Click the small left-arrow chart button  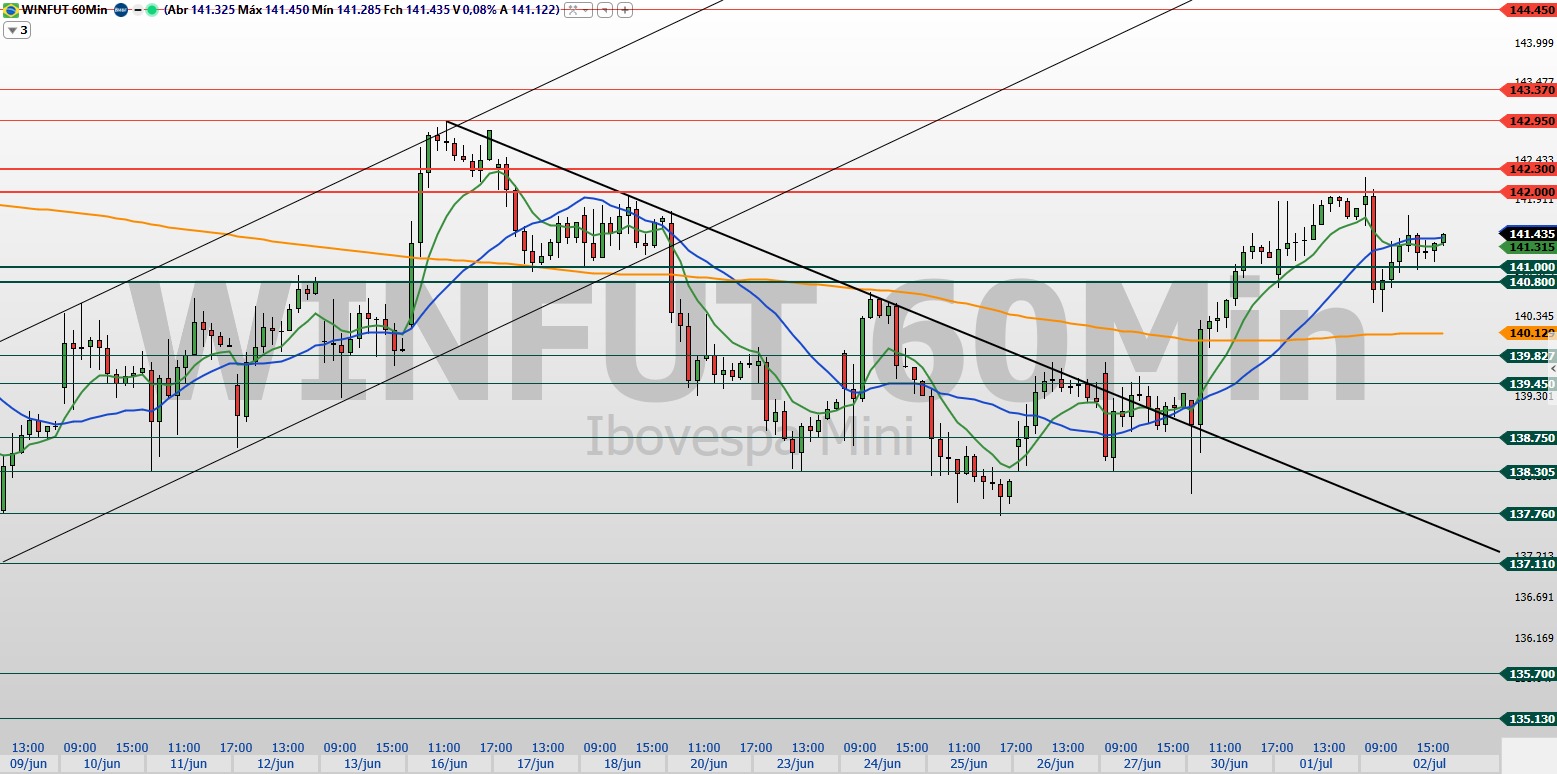606,10
